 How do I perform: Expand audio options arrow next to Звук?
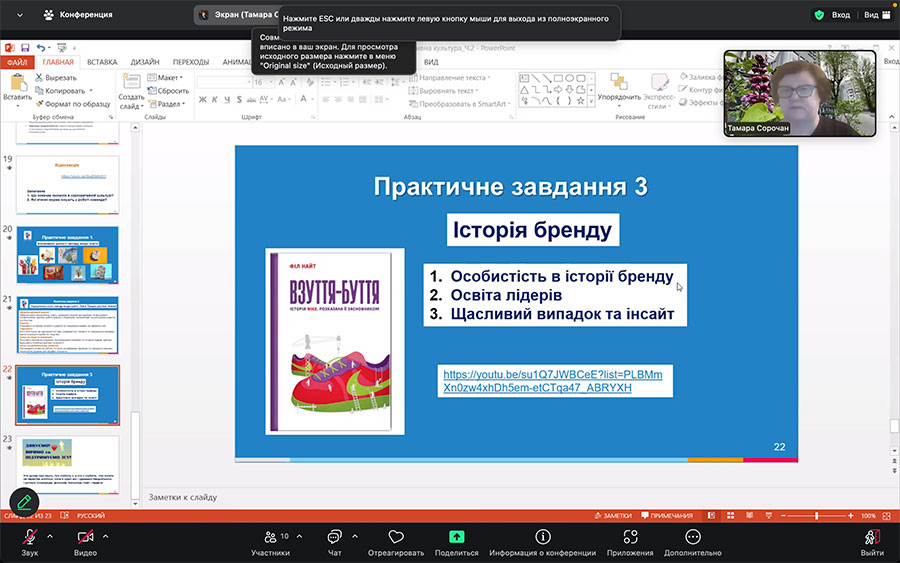[x=49, y=534]
